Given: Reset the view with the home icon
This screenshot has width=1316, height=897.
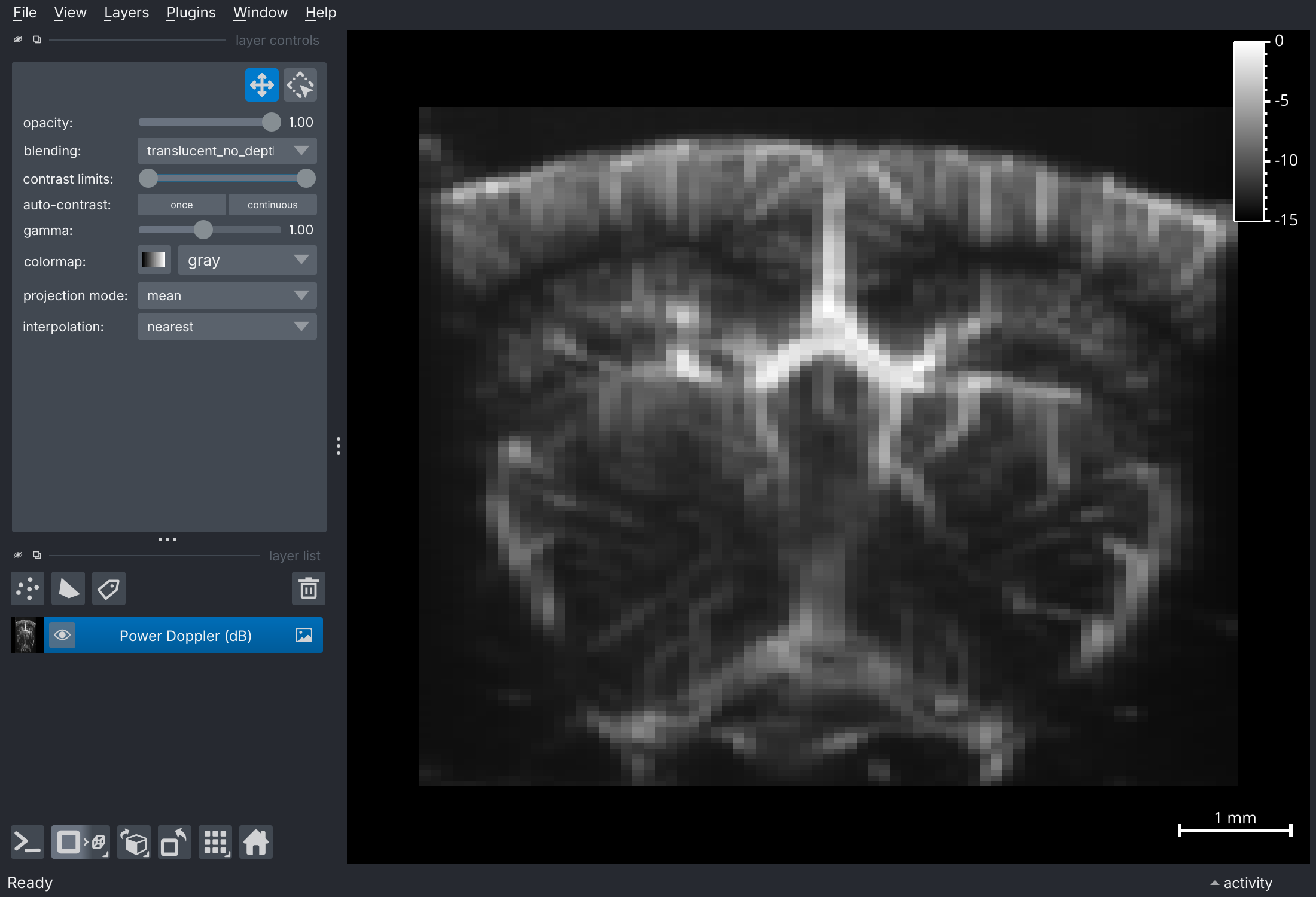Looking at the screenshot, I should (x=255, y=842).
